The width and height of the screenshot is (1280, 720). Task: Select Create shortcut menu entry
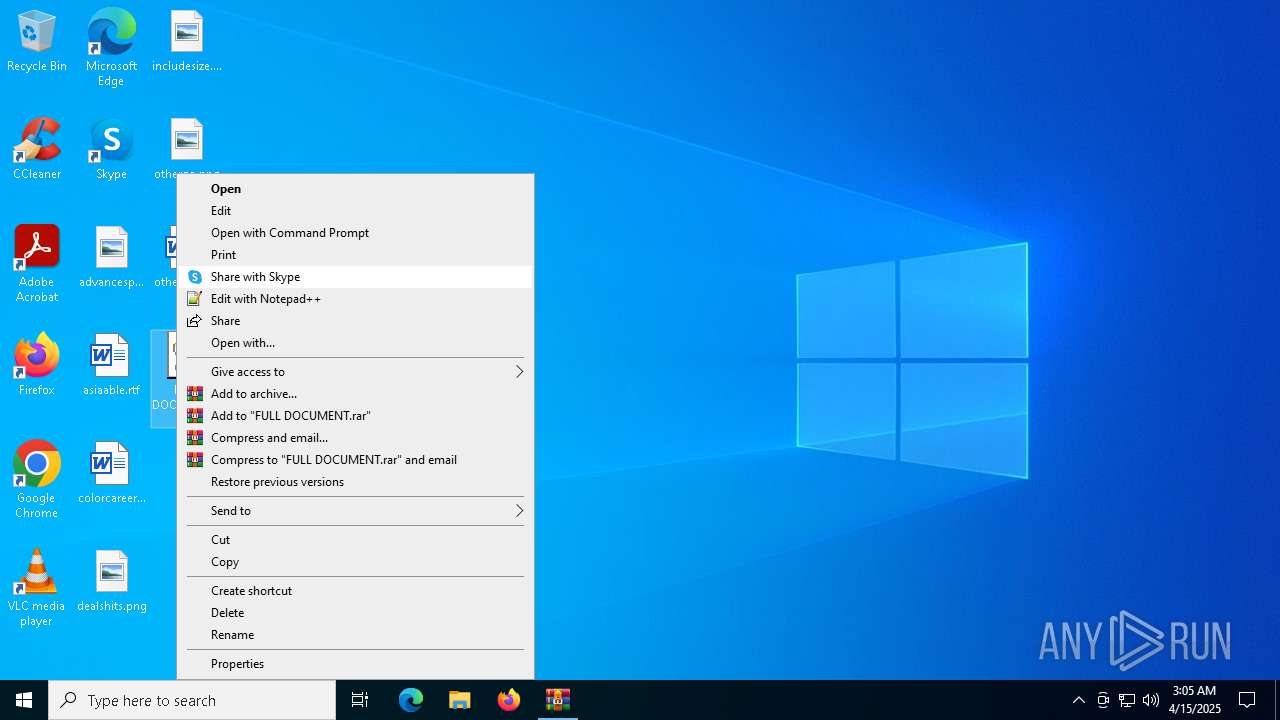[x=355, y=591]
